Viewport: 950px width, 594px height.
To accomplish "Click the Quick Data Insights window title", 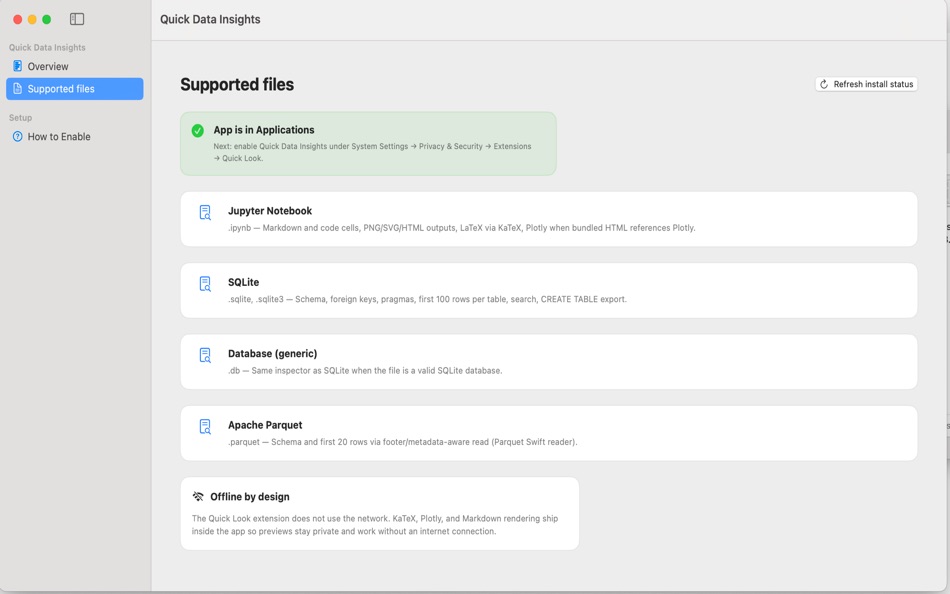I will coord(210,19).
